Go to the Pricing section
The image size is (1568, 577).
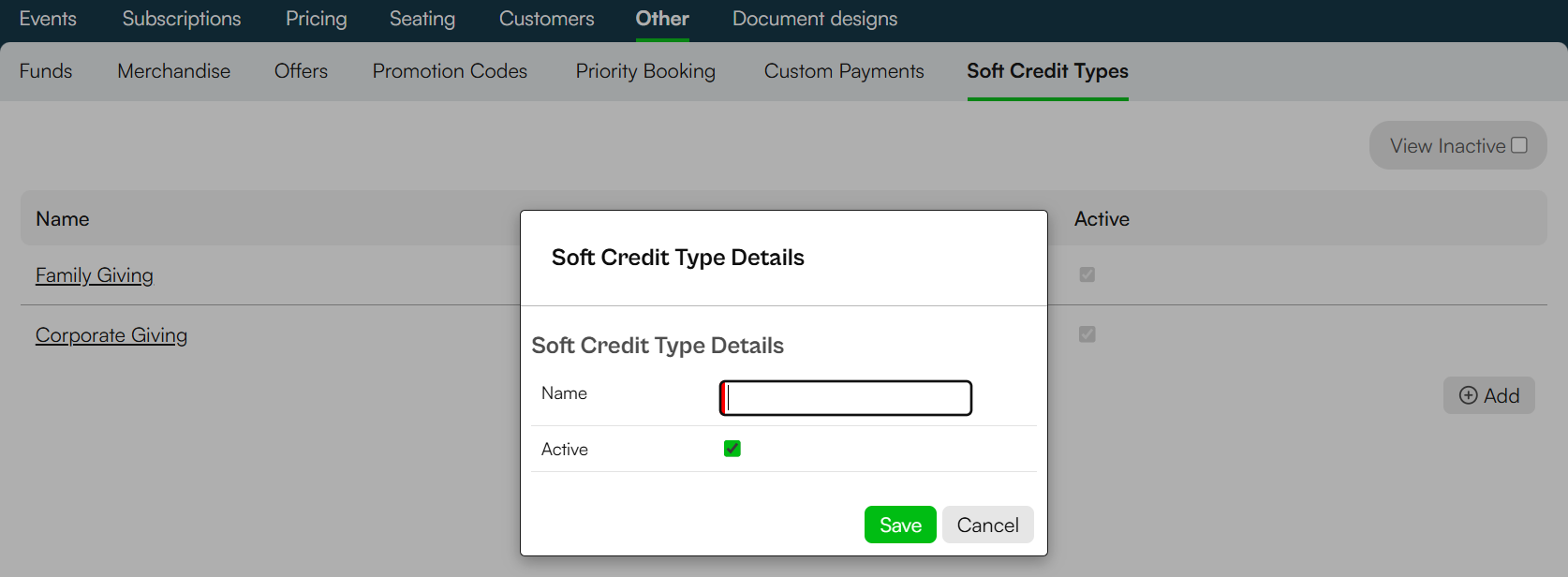coord(317,19)
